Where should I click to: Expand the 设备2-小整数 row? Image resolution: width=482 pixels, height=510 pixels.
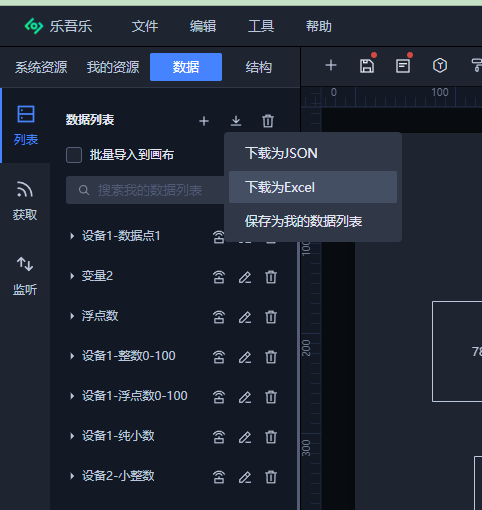(x=72, y=476)
